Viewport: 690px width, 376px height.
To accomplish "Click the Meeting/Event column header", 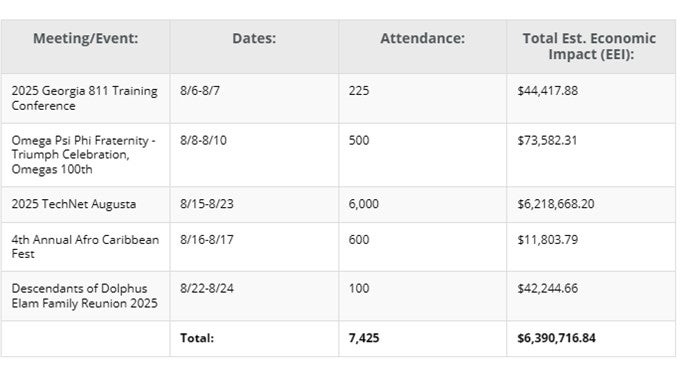I will pyautogui.click(x=85, y=38).
